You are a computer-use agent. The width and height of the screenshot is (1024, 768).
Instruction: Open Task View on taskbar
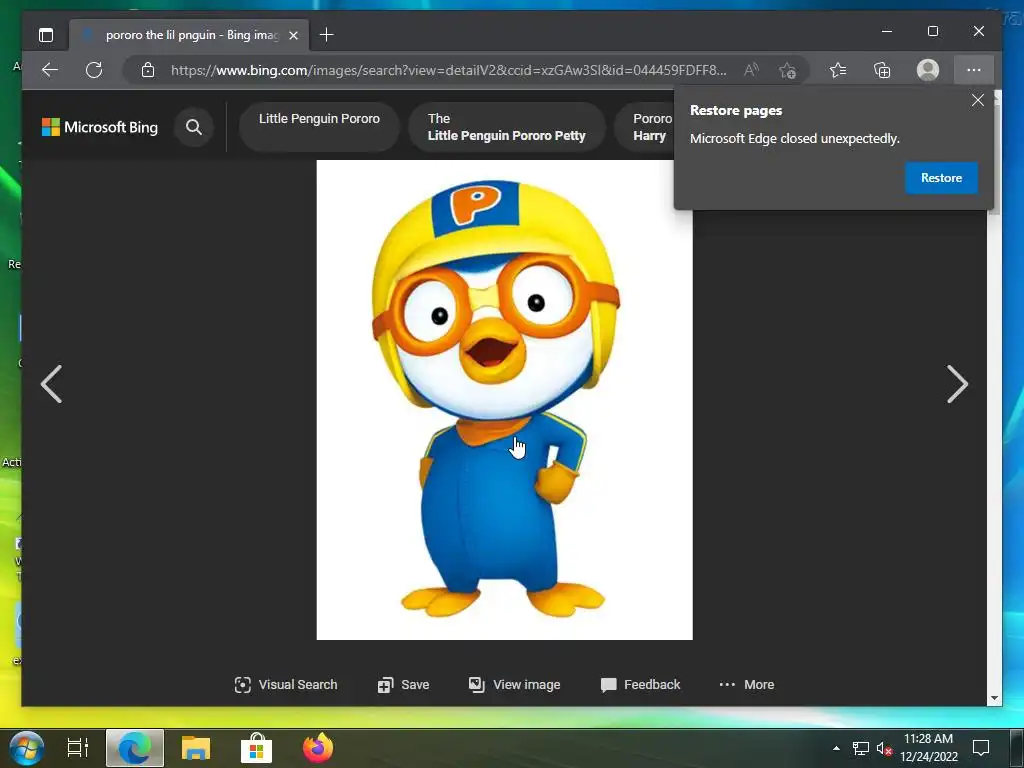tap(78, 748)
